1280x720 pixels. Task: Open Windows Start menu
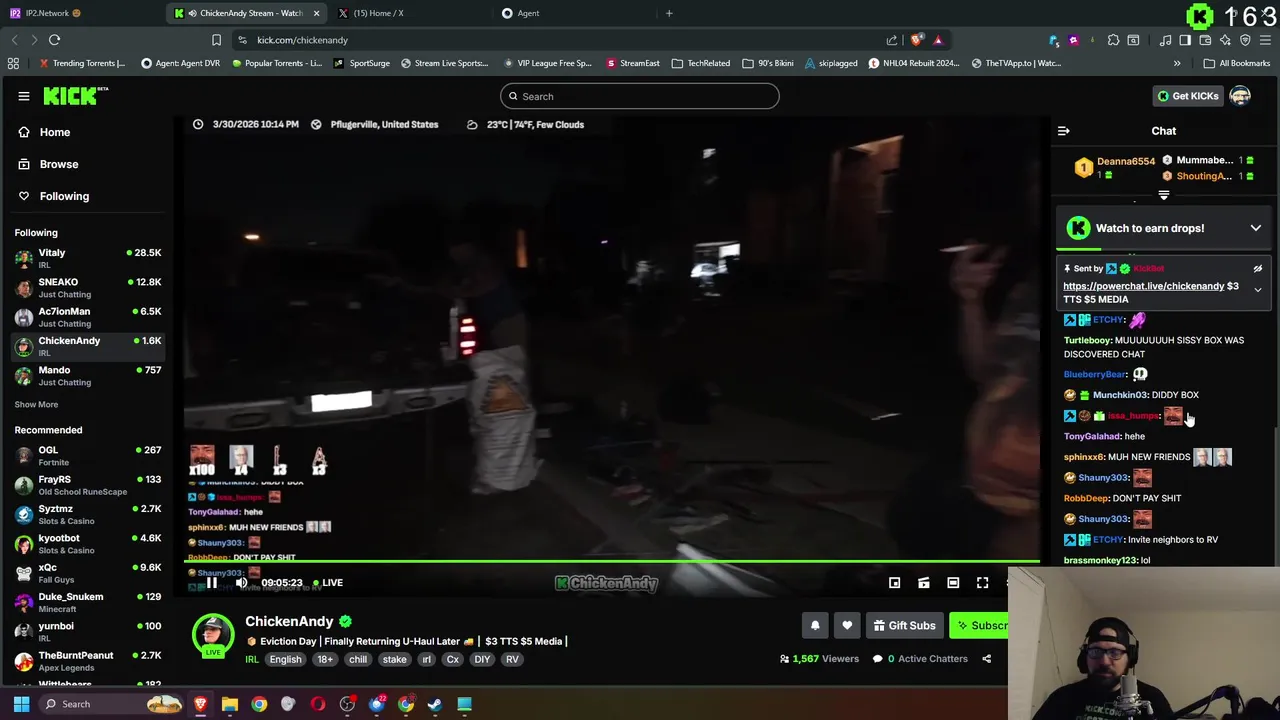click(x=21, y=704)
